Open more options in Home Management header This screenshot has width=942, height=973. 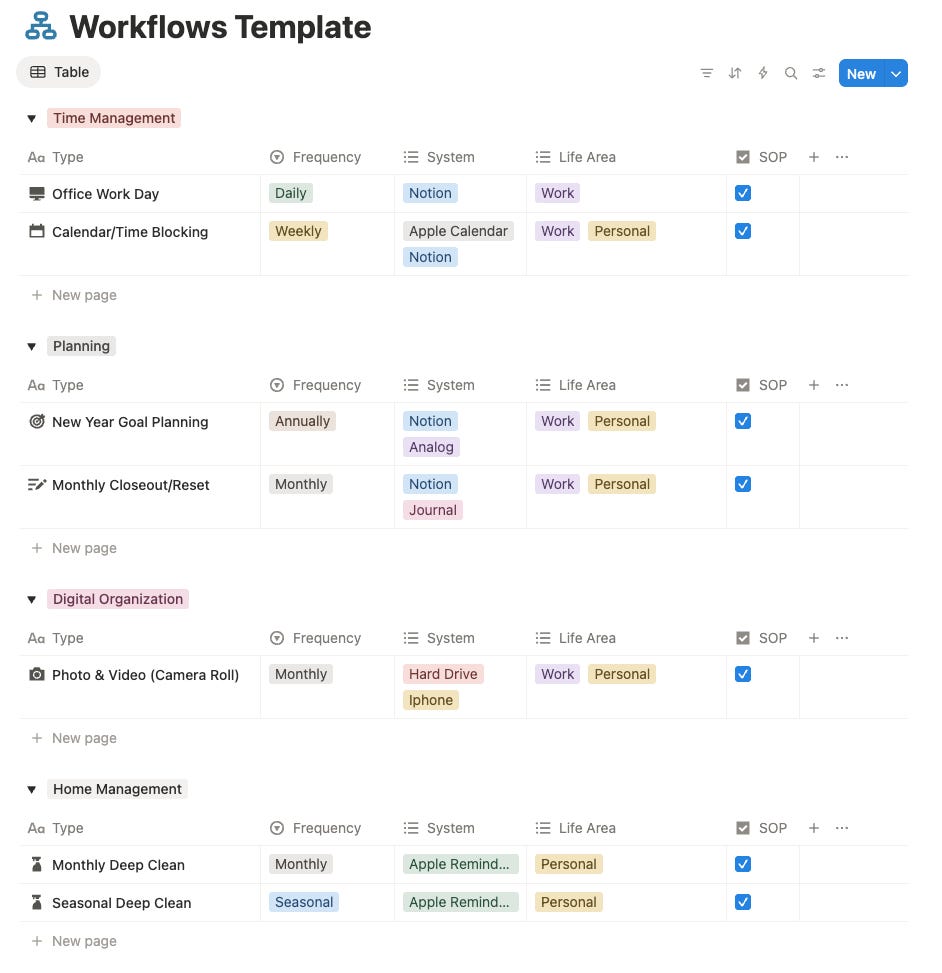pyautogui.click(x=841, y=828)
